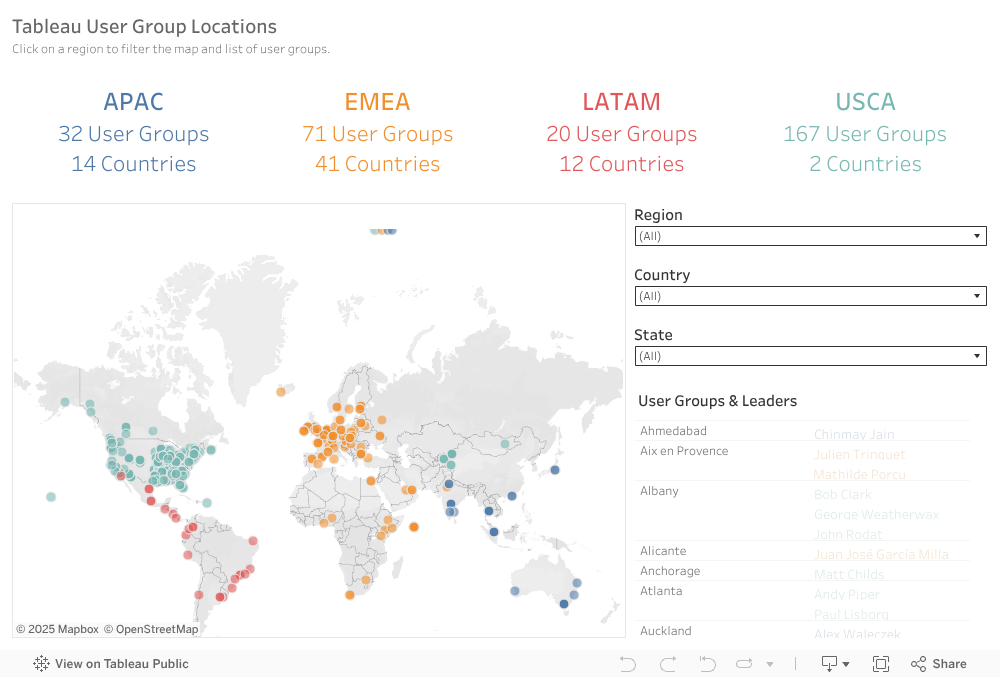Click the "Tableau User Group Locations" title
This screenshot has height=677, width=1000.
[x=144, y=27]
